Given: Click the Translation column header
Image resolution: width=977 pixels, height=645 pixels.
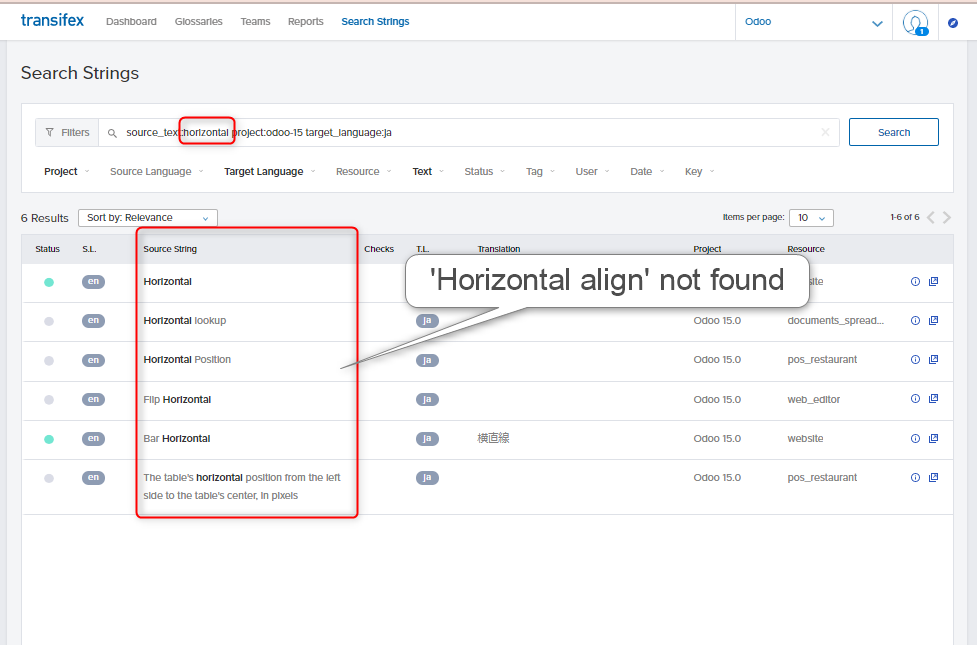Looking at the screenshot, I should pyautogui.click(x=499, y=249).
